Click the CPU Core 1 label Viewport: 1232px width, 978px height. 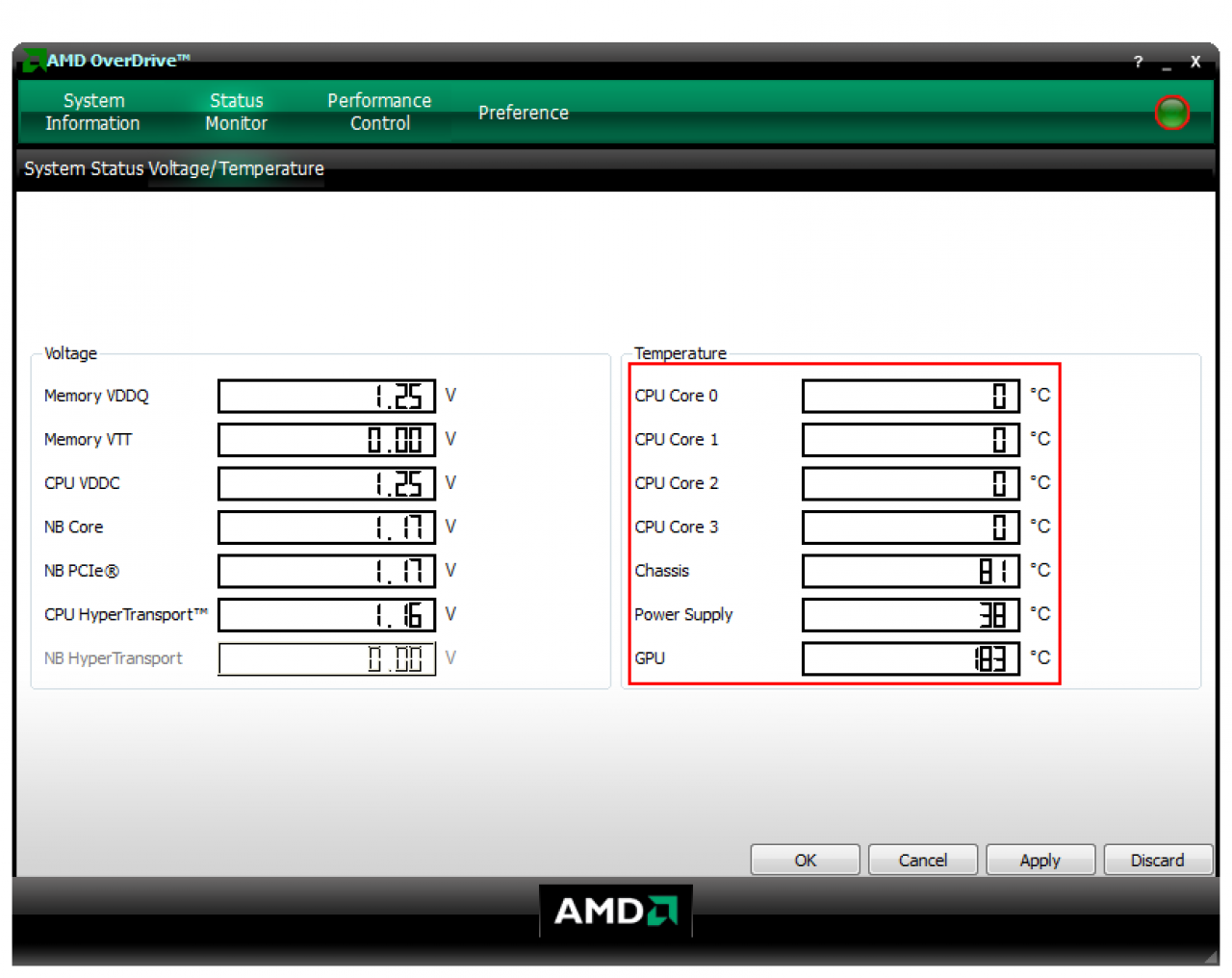676,440
